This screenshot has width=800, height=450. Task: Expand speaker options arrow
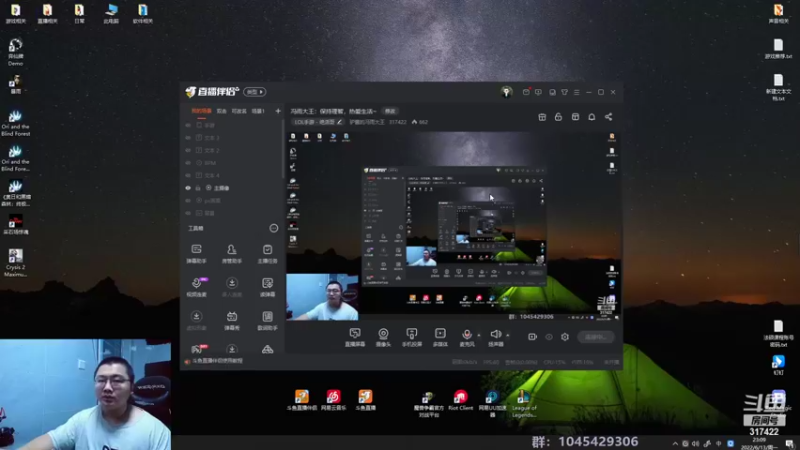tap(507, 335)
